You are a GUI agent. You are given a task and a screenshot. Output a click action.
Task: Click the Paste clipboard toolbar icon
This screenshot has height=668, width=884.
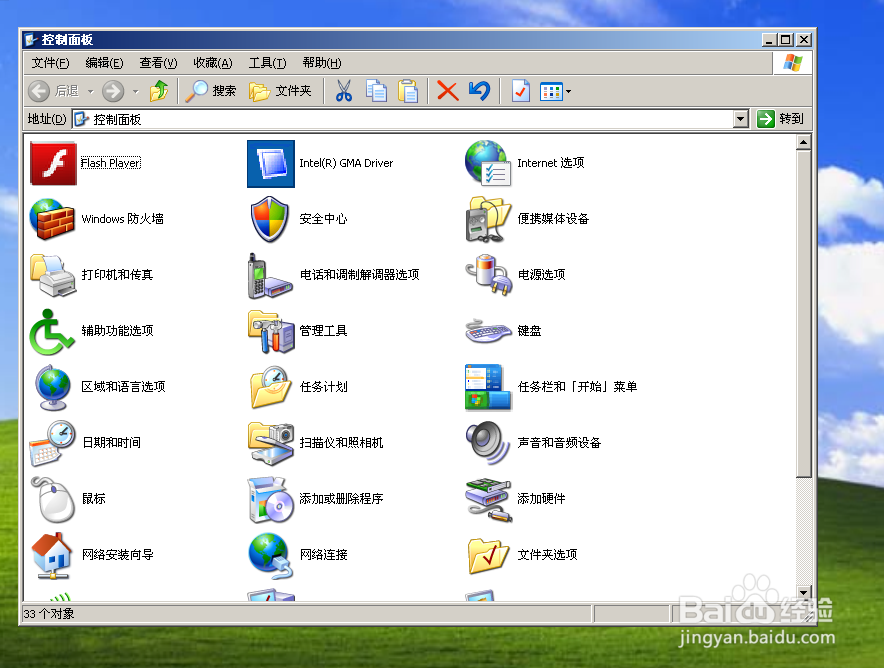[408, 91]
